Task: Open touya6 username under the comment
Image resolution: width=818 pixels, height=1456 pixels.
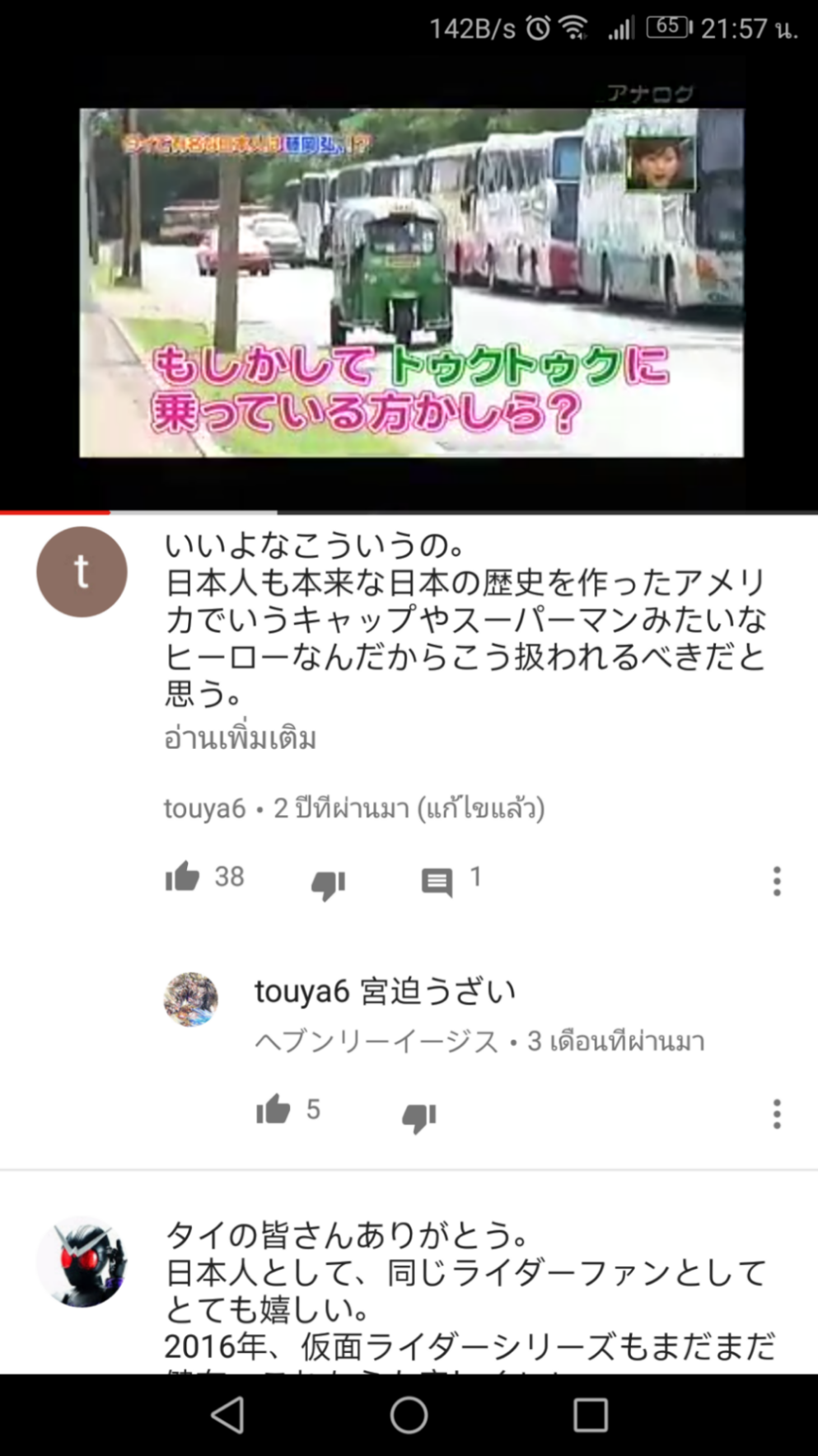Action: (205, 808)
